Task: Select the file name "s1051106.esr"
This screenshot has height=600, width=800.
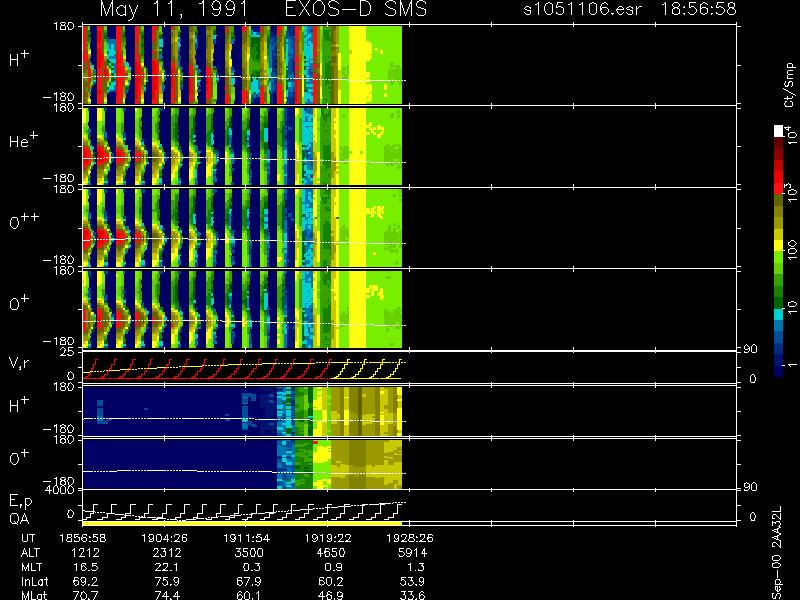Action: (x=582, y=9)
